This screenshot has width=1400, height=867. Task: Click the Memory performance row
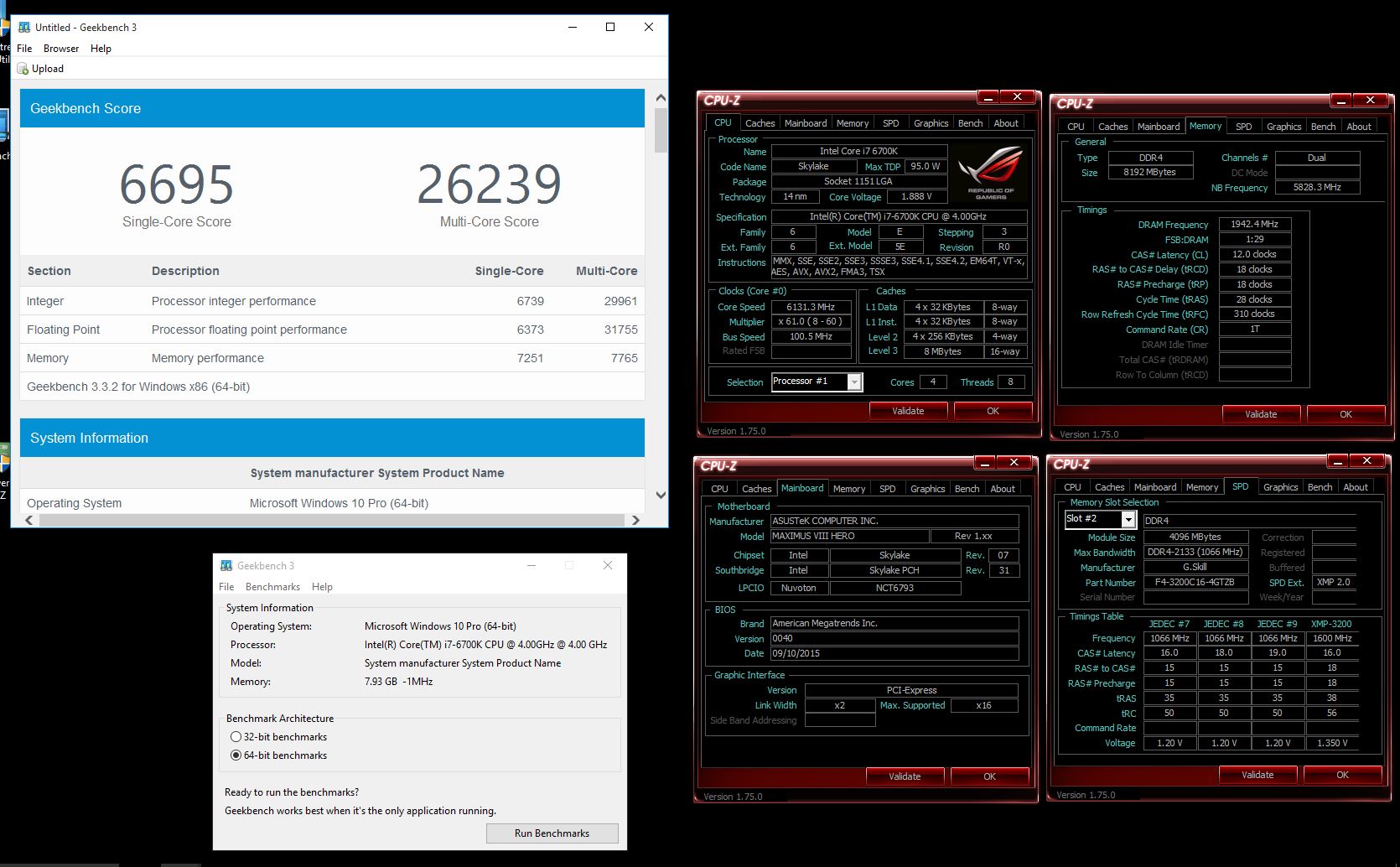pos(332,358)
